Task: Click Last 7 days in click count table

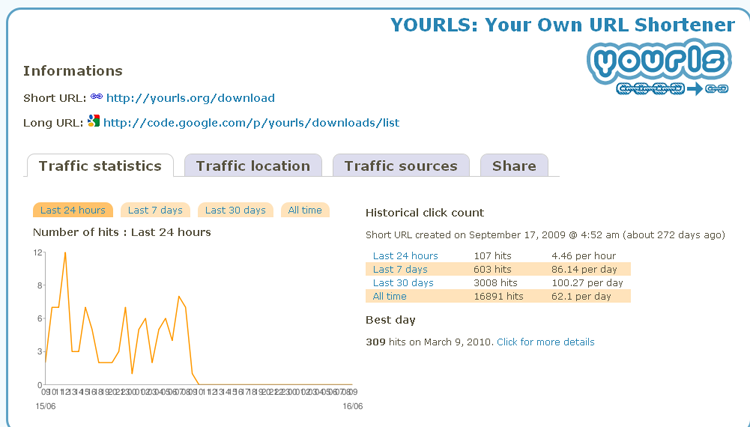Action: pos(400,270)
